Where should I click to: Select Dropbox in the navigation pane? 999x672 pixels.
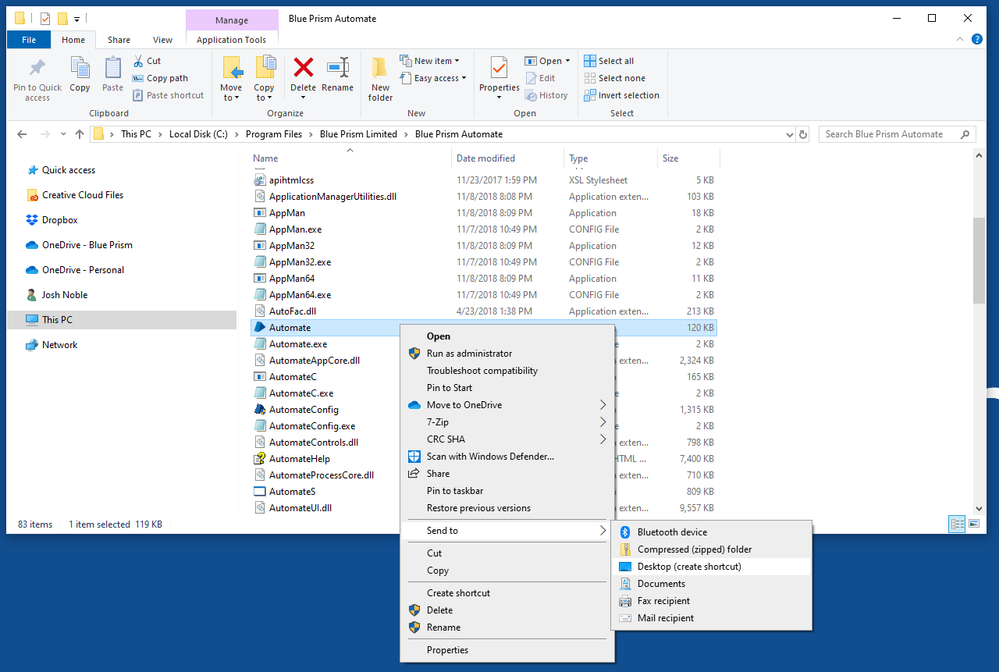click(59, 220)
